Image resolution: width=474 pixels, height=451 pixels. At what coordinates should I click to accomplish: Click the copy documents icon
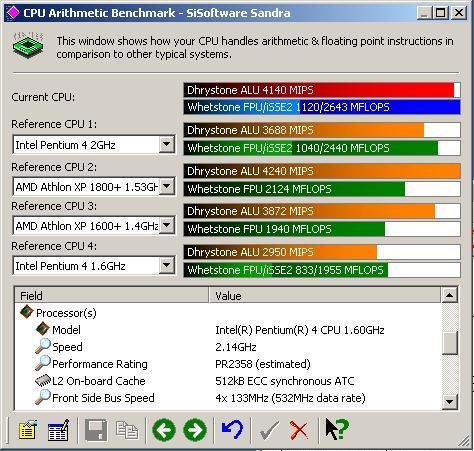127,430
